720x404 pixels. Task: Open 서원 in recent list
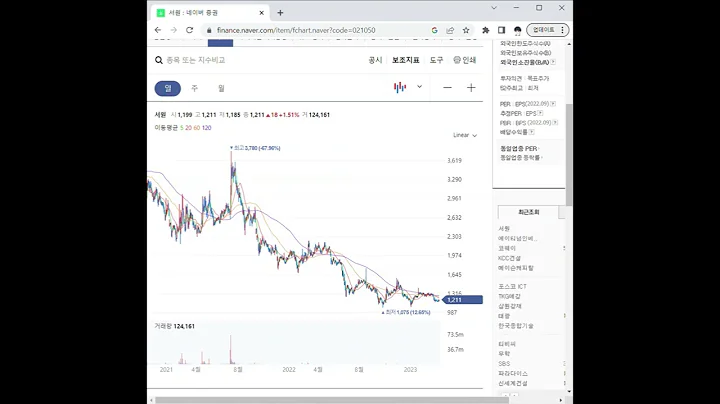point(504,228)
